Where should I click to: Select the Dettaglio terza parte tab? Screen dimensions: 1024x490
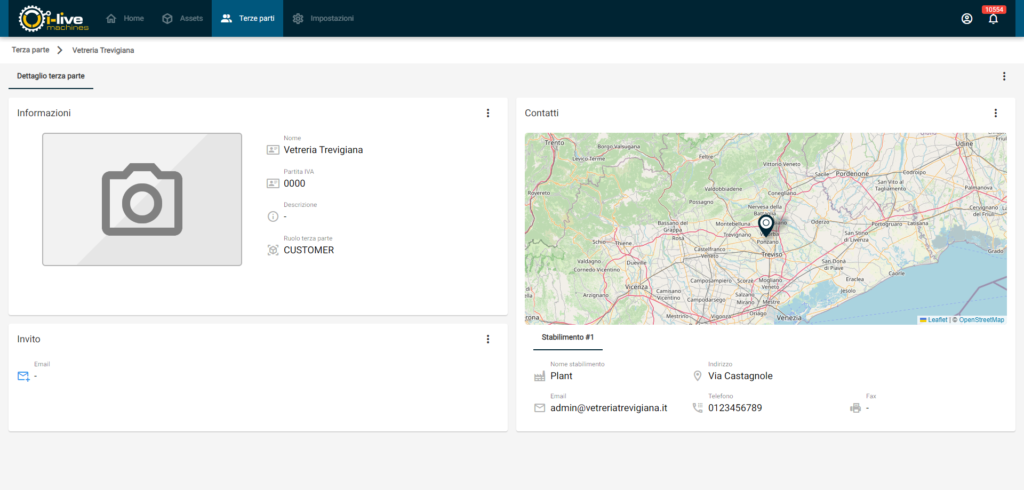[51, 76]
